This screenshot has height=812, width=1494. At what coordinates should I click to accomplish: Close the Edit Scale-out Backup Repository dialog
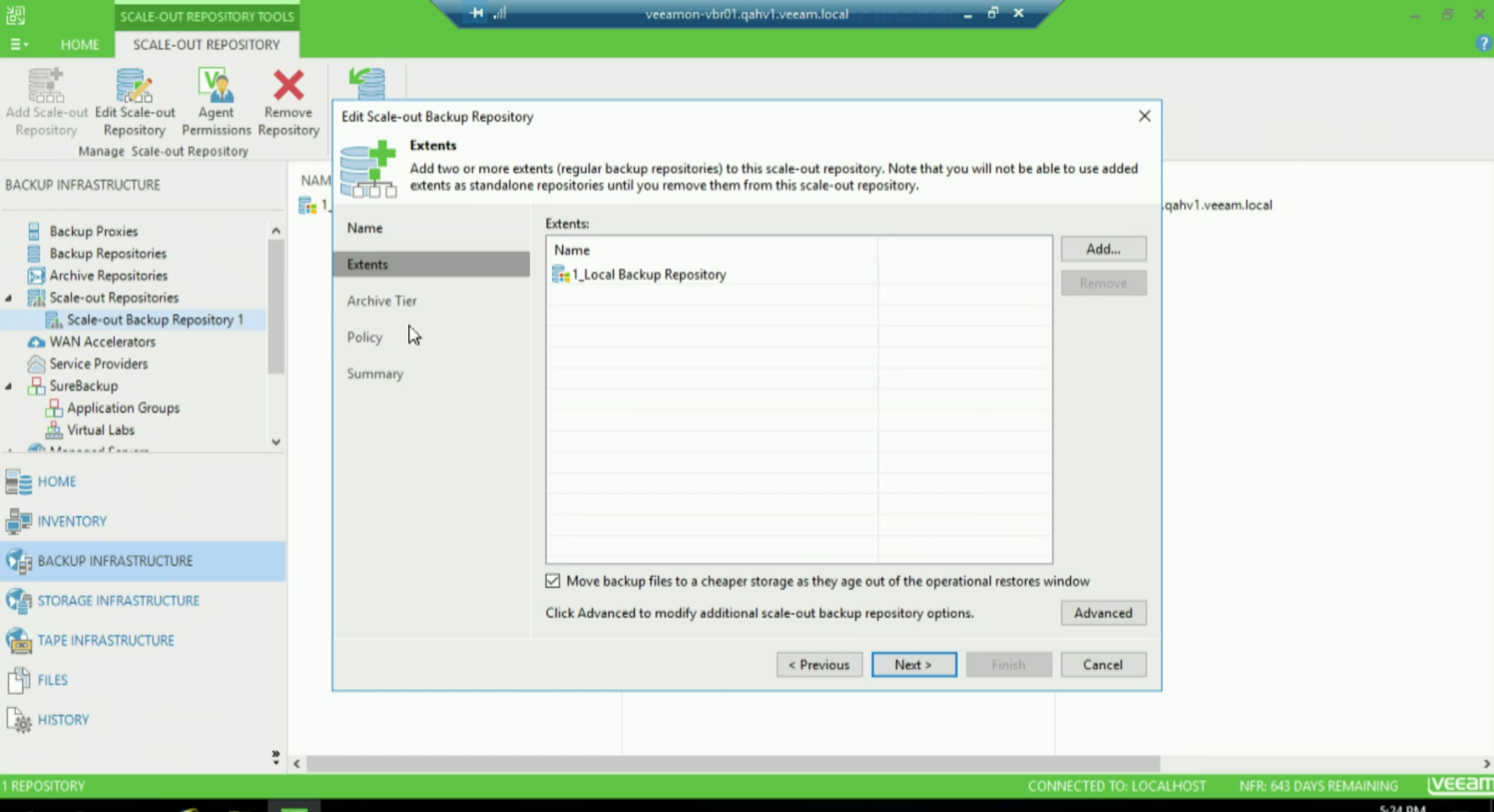pyautogui.click(x=1145, y=116)
